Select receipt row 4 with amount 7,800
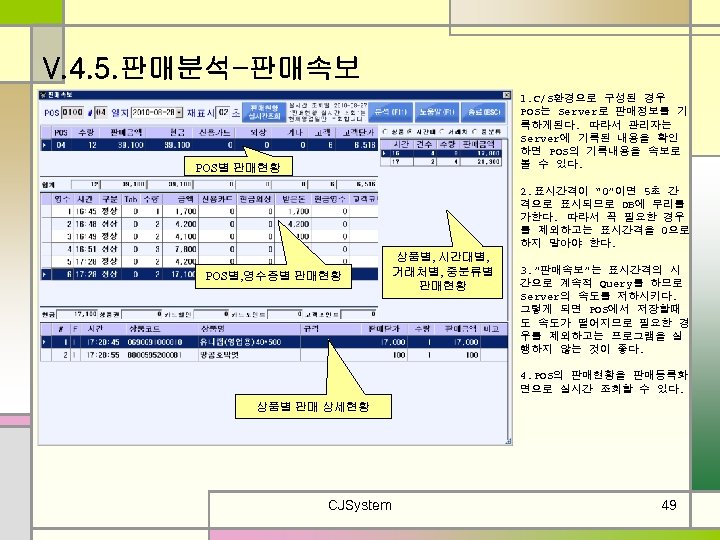The height and width of the screenshot is (540, 720). coord(209,249)
